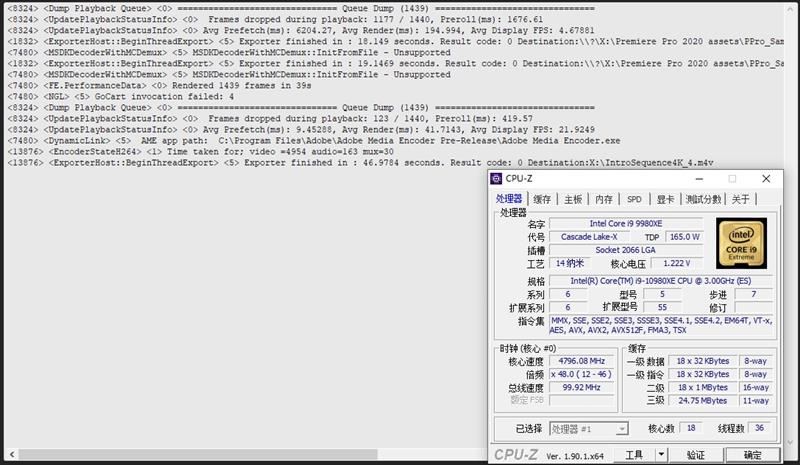Click the 确定 button
This screenshot has height=465, width=800.
(x=753, y=455)
